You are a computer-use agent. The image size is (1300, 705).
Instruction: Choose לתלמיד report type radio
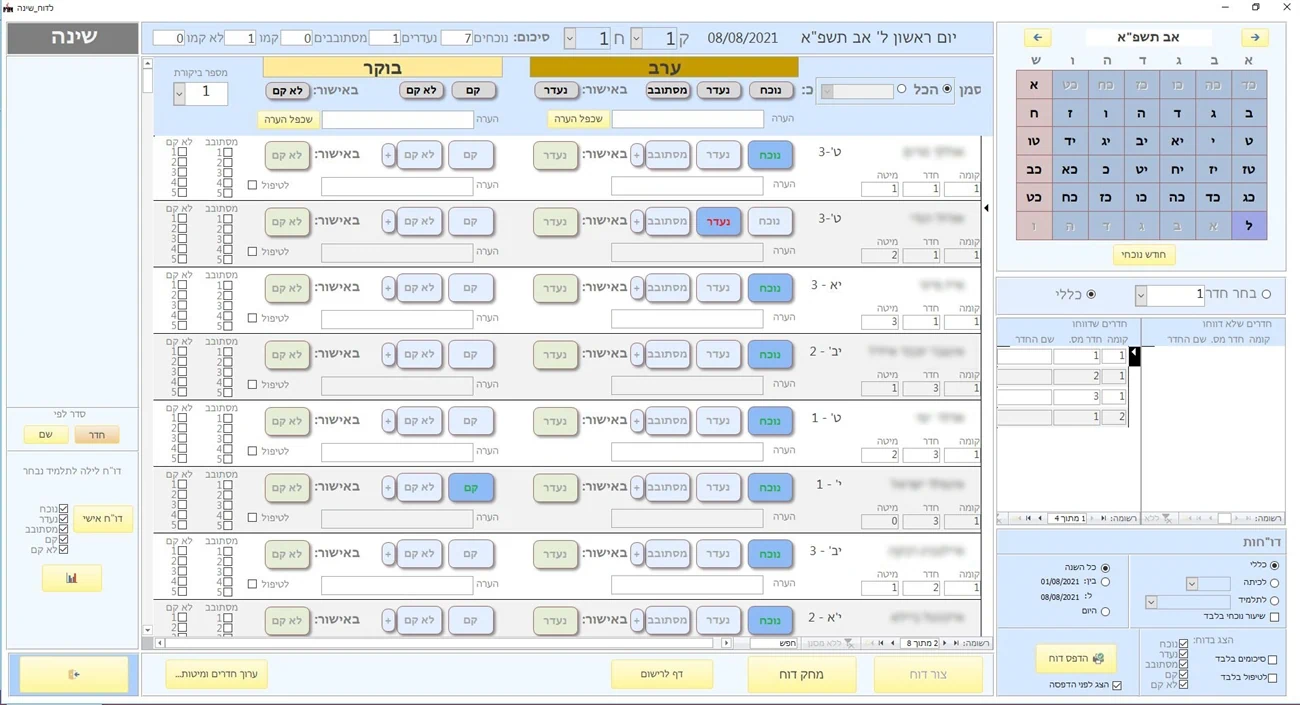[x=1274, y=600]
